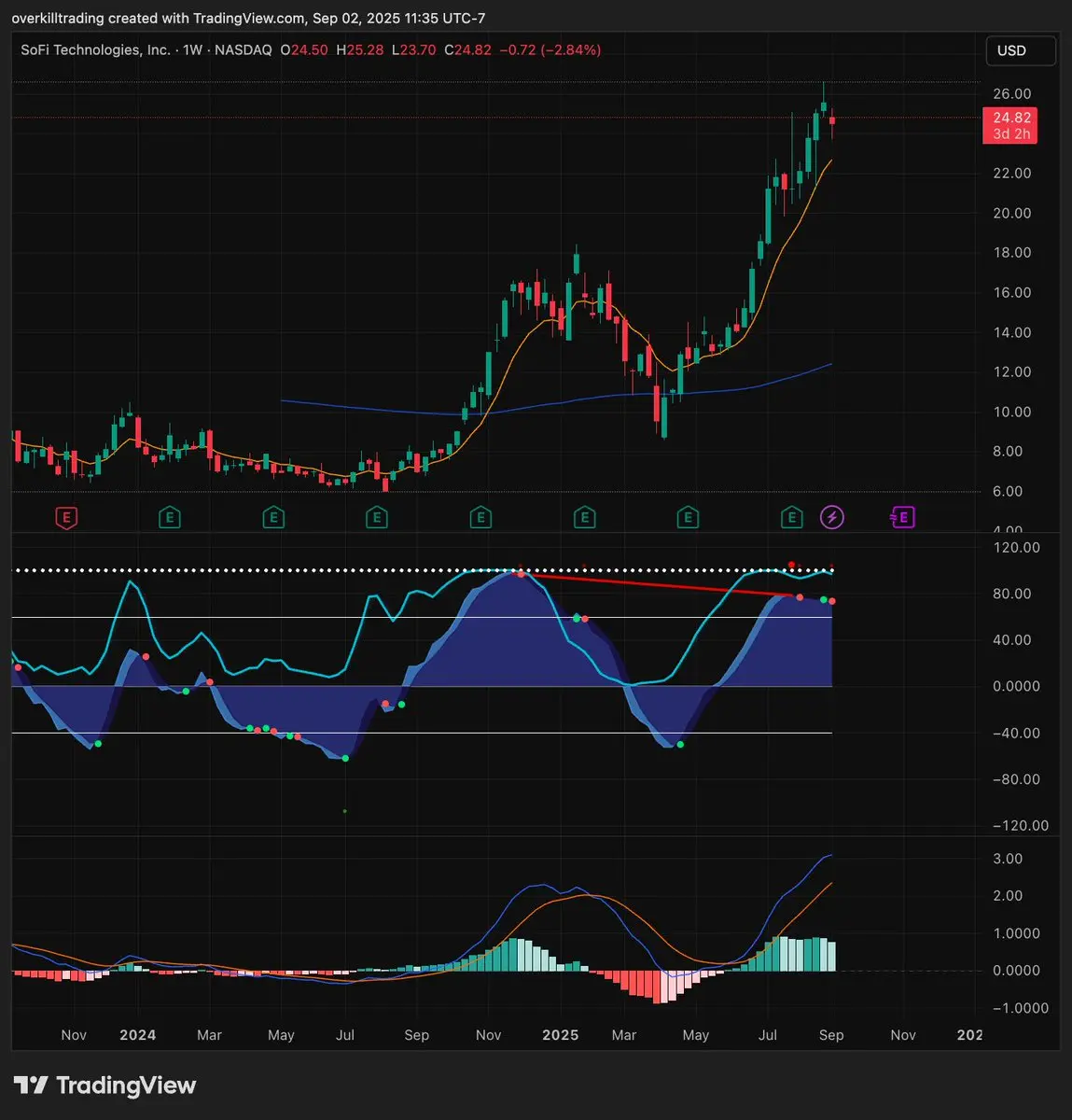
Task: Click the close value C24.82 in legend
Action: click(467, 49)
